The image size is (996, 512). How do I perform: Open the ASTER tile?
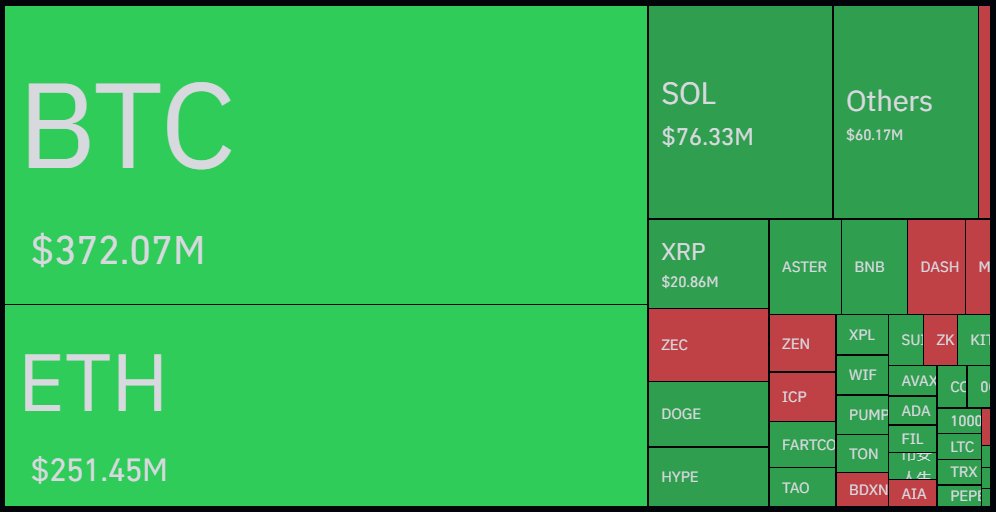coord(805,267)
